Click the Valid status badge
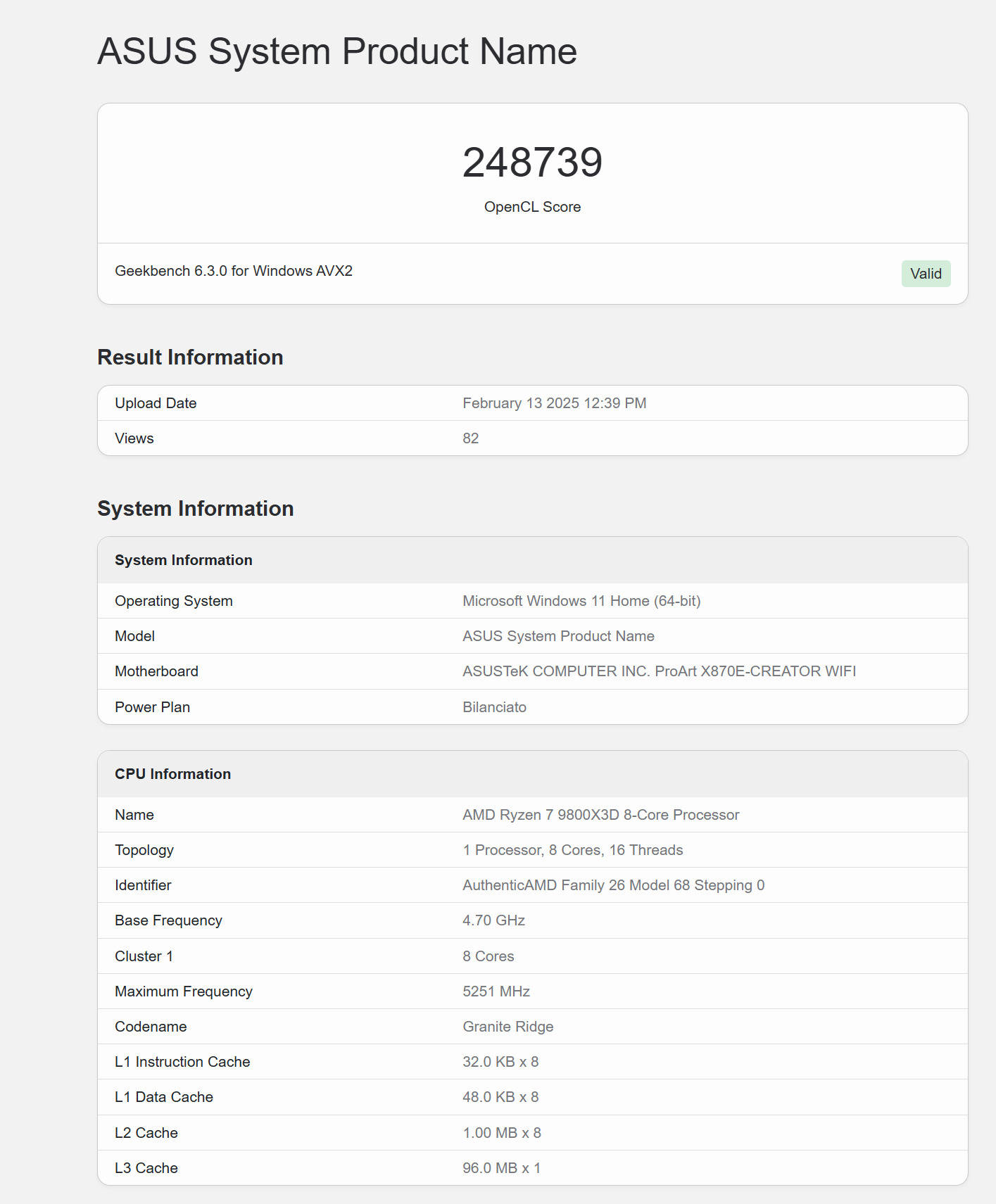The width and height of the screenshot is (996, 1204). coord(925,274)
